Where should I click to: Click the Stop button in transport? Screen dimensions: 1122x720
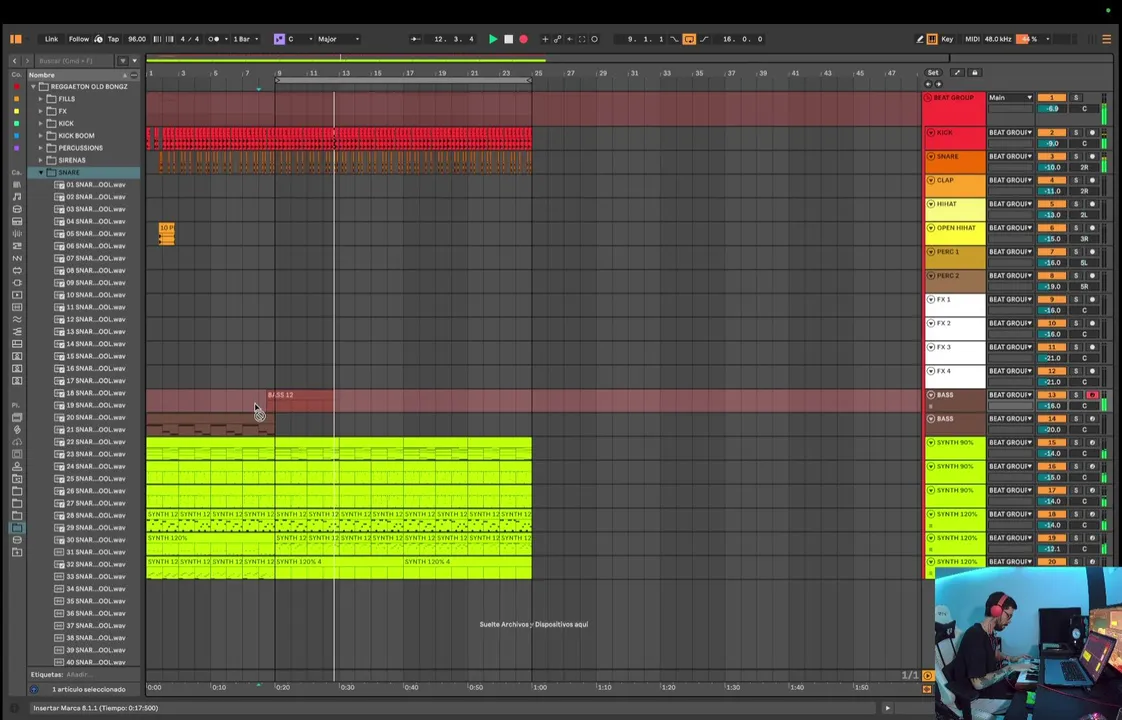click(x=509, y=39)
